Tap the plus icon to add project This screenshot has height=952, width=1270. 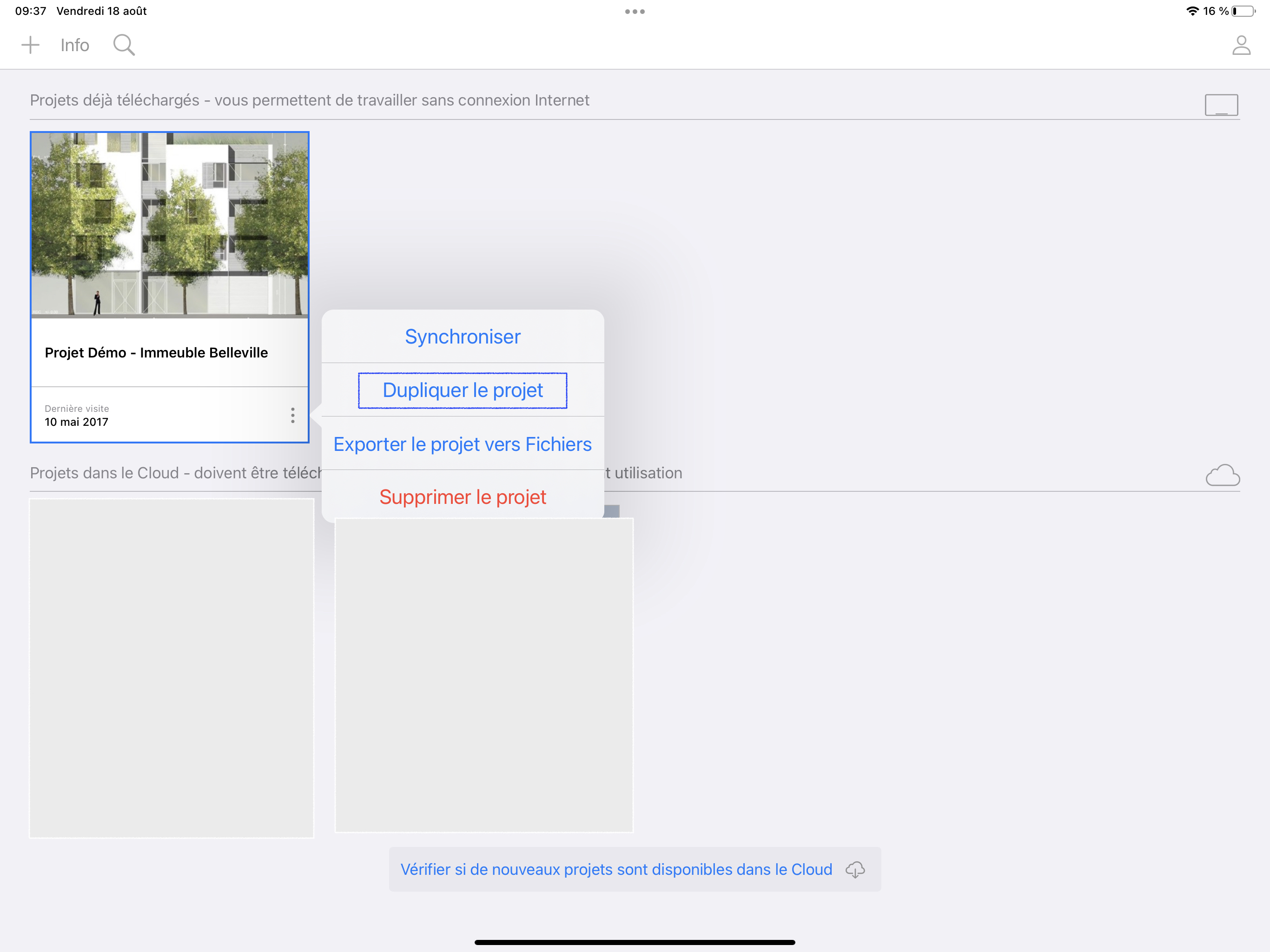point(30,45)
